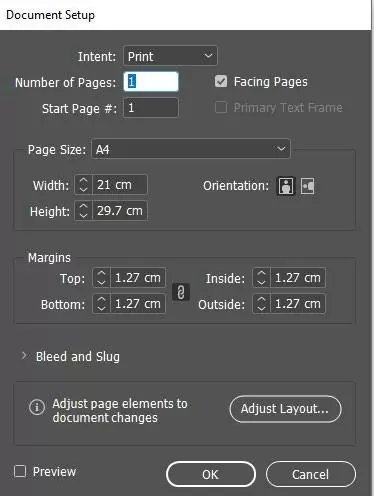The height and width of the screenshot is (496, 374).
Task: Open the Page Size A4 dropdown
Action: click(191, 149)
